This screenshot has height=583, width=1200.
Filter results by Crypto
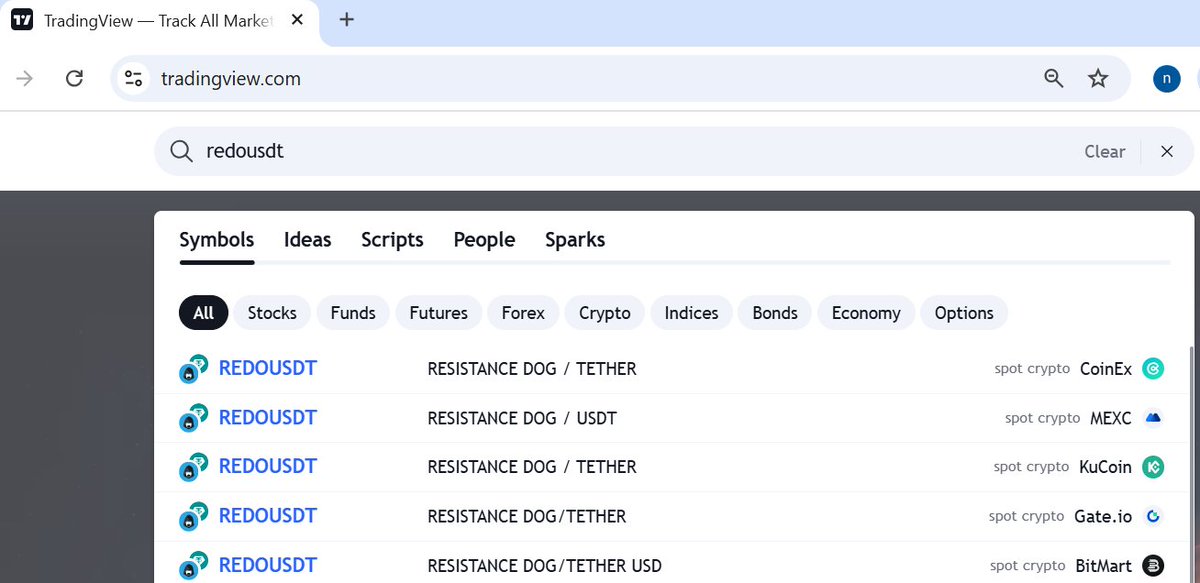[605, 313]
